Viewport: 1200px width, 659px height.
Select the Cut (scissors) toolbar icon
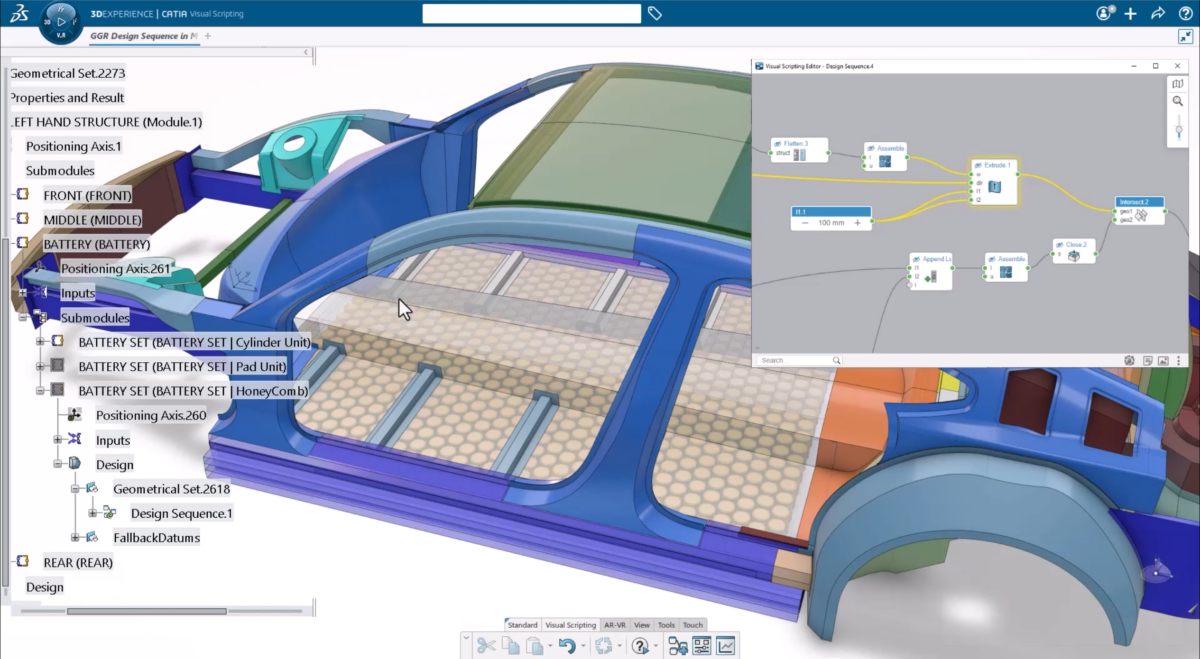[486, 646]
